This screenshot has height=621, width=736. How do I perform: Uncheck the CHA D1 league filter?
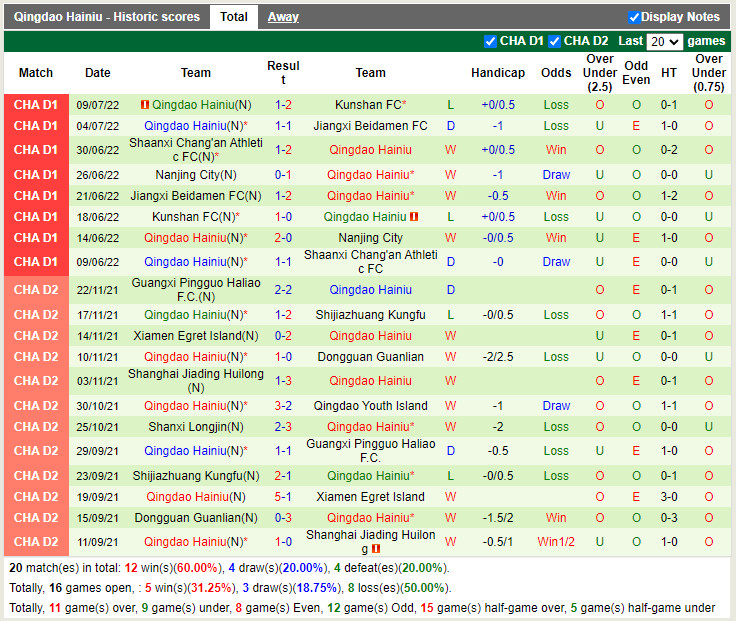click(x=490, y=41)
